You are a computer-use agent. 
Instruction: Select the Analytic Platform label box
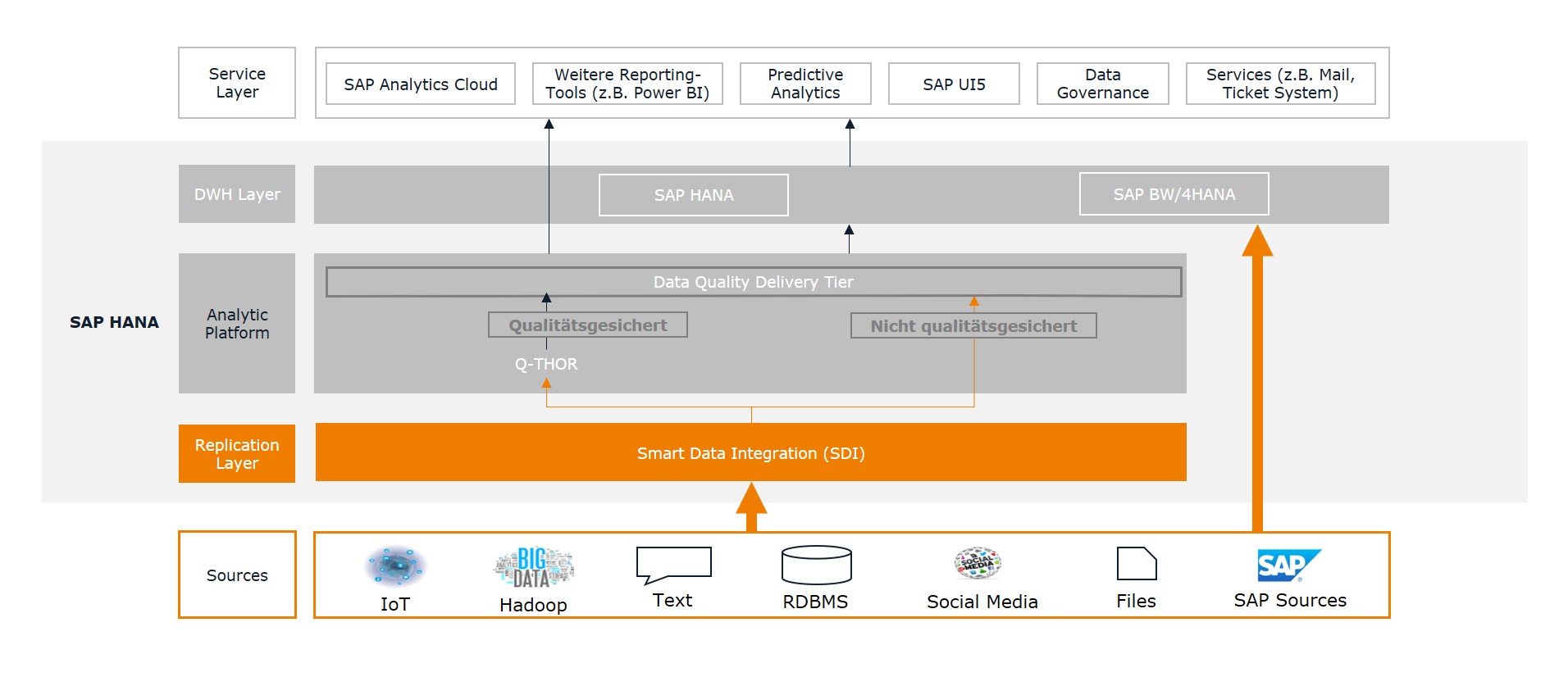point(237,324)
